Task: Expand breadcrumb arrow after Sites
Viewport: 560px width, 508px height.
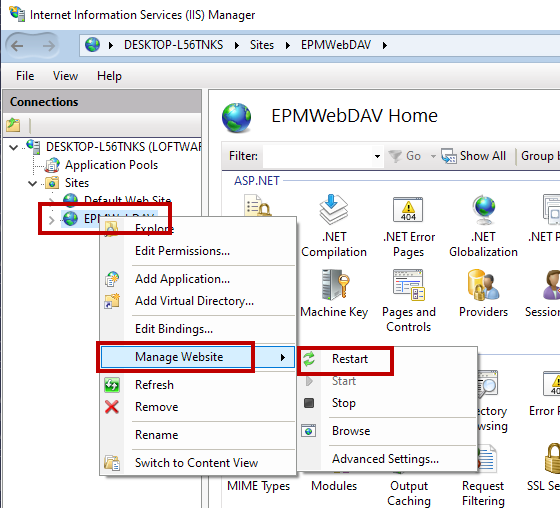Action: [x=288, y=45]
